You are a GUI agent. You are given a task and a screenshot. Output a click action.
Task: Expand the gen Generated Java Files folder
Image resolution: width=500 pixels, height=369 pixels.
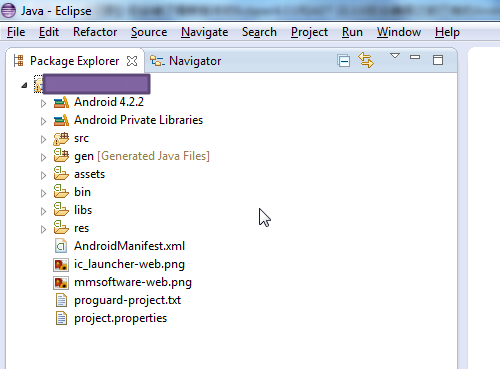coord(43,157)
